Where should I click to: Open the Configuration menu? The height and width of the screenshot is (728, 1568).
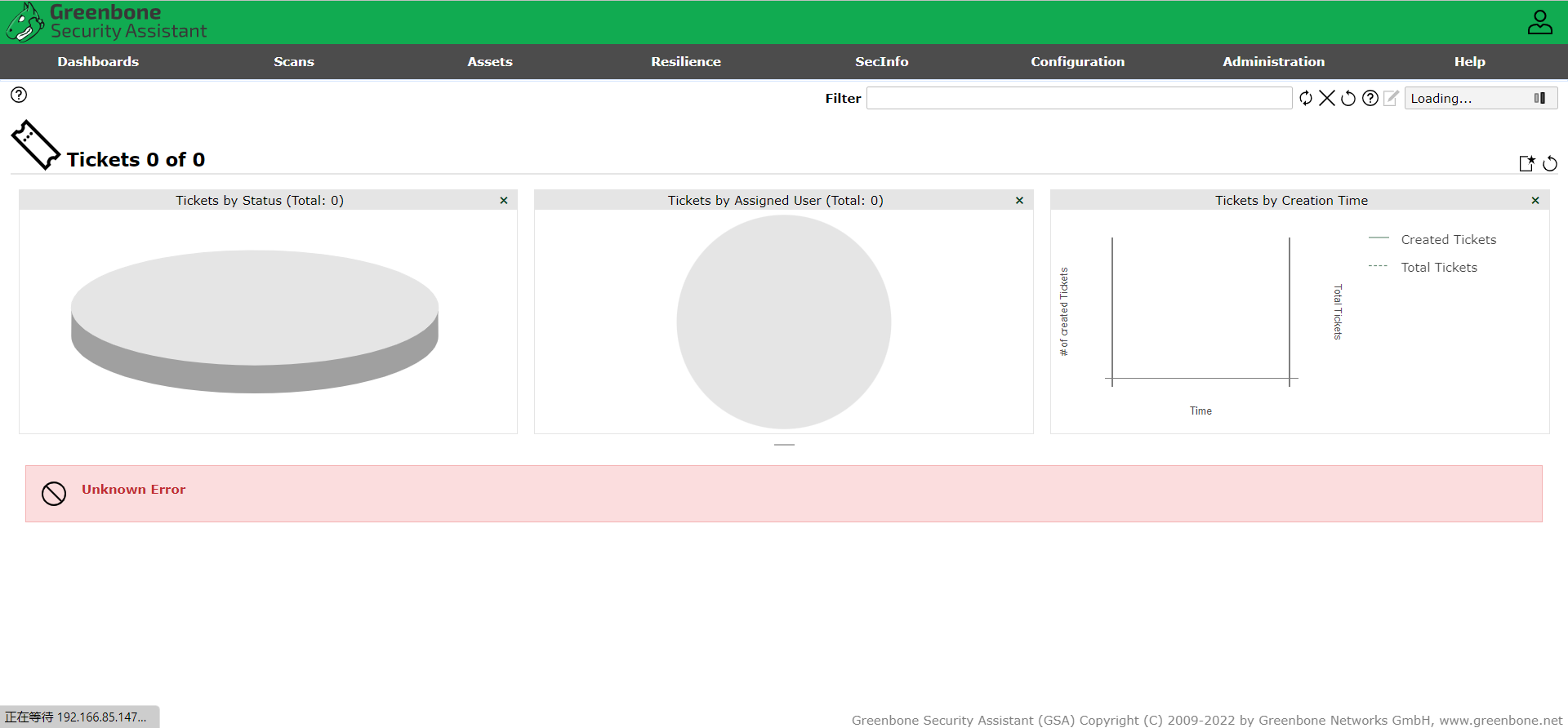pyautogui.click(x=1077, y=61)
